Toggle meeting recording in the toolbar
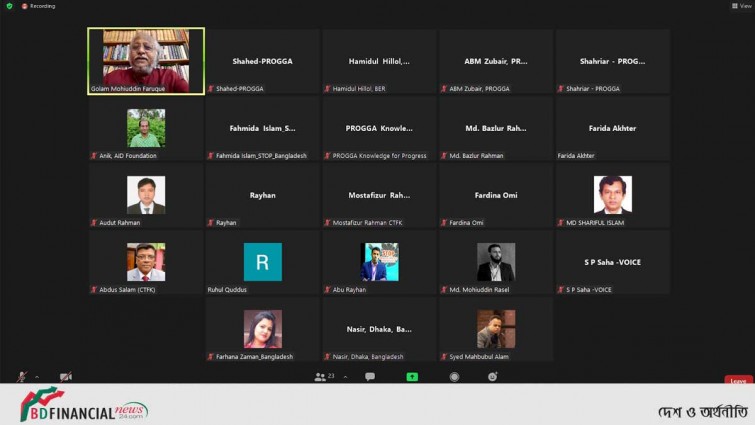 click(x=454, y=377)
